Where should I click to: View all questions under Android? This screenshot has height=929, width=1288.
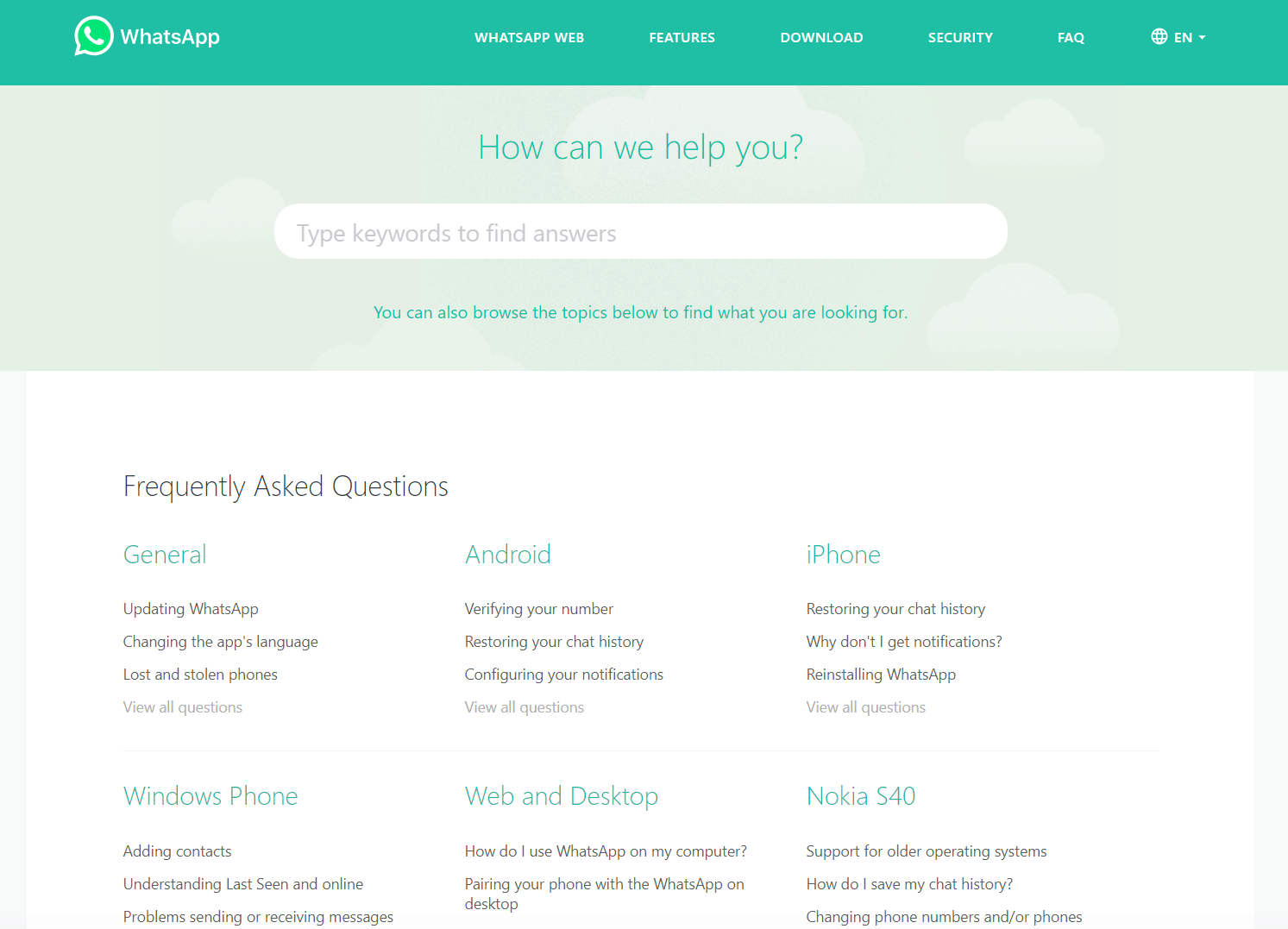[x=524, y=707]
